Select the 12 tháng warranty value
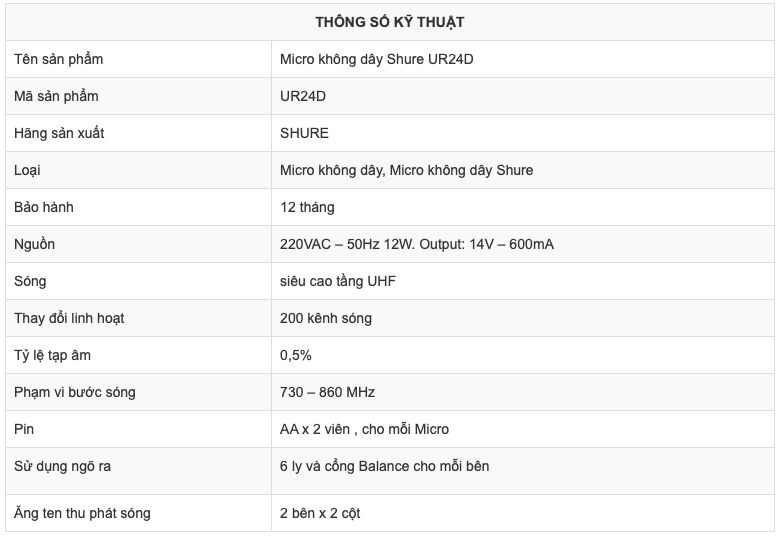780x537 pixels. pyautogui.click(x=307, y=207)
